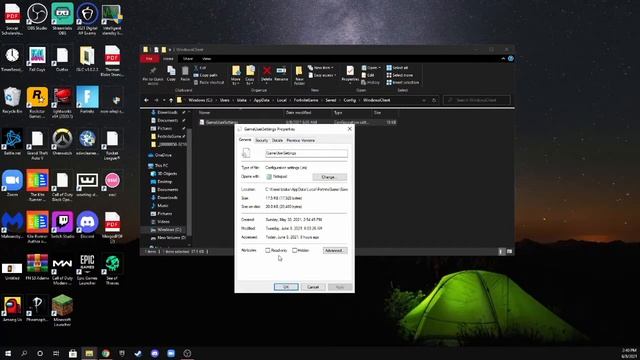Click the Advanced attributes button
The height and width of the screenshot is (360, 640).
[335, 250]
